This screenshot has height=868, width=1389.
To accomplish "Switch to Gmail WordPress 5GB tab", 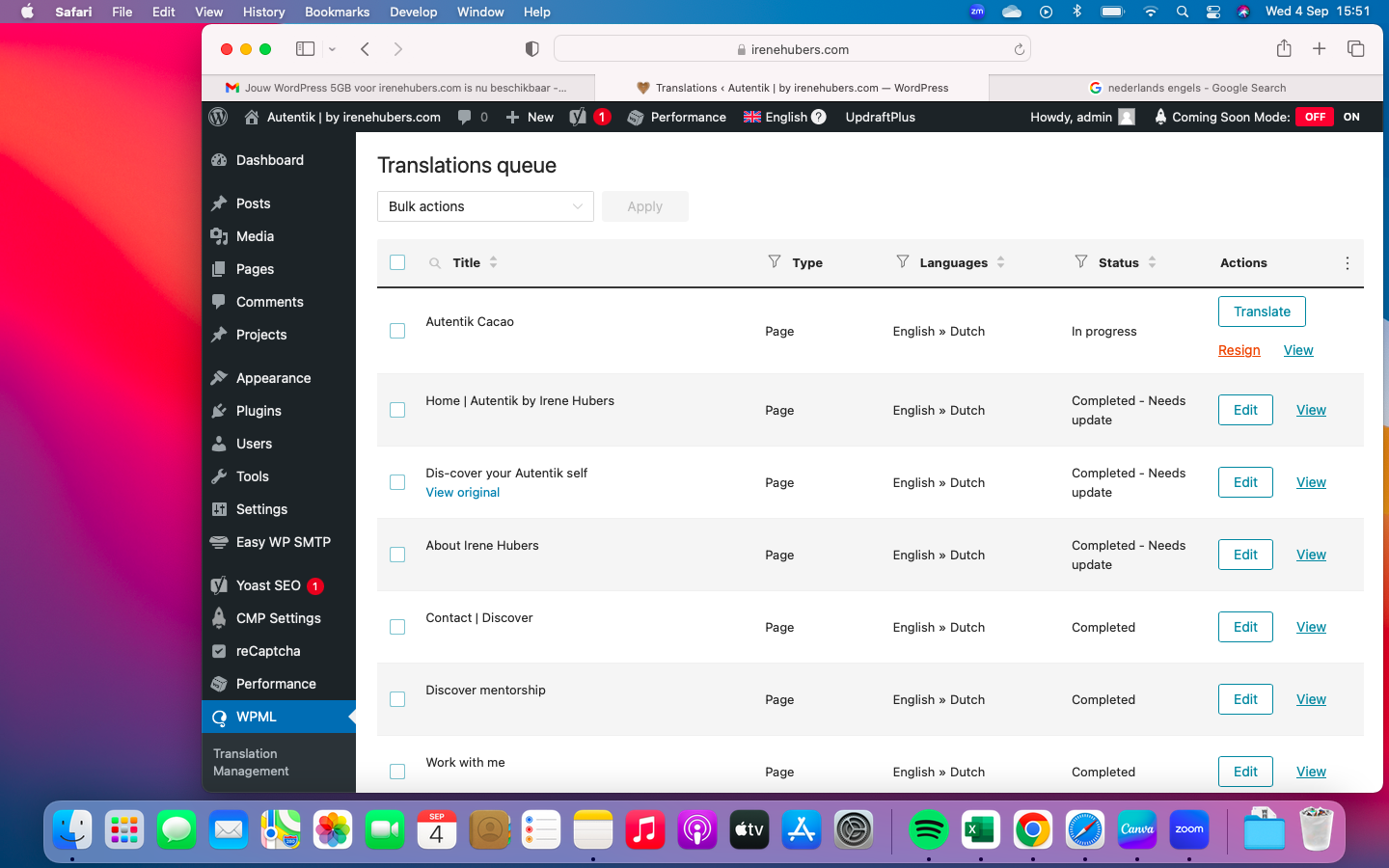I will pyautogui.click(x=398, y=88).
